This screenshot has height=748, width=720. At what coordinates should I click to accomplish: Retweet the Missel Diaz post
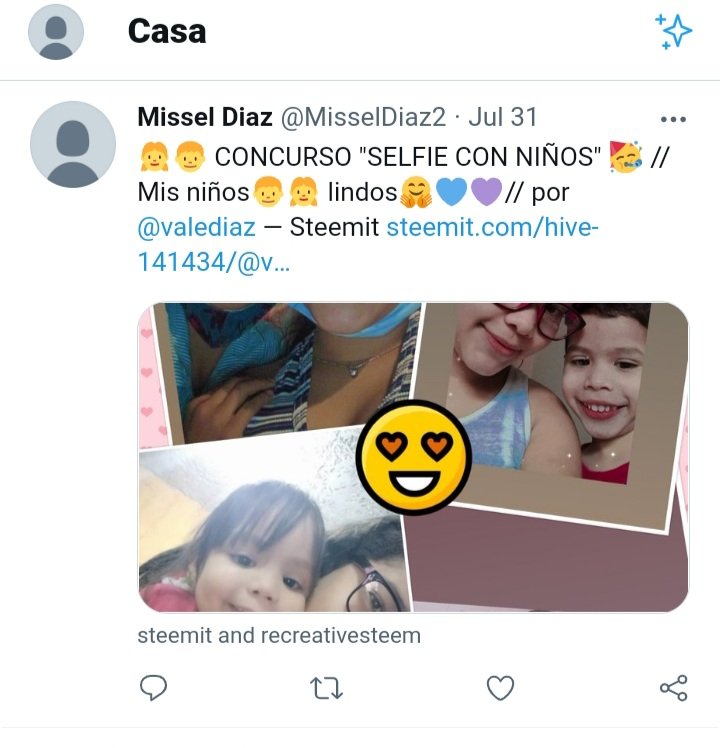pos(326,688)
